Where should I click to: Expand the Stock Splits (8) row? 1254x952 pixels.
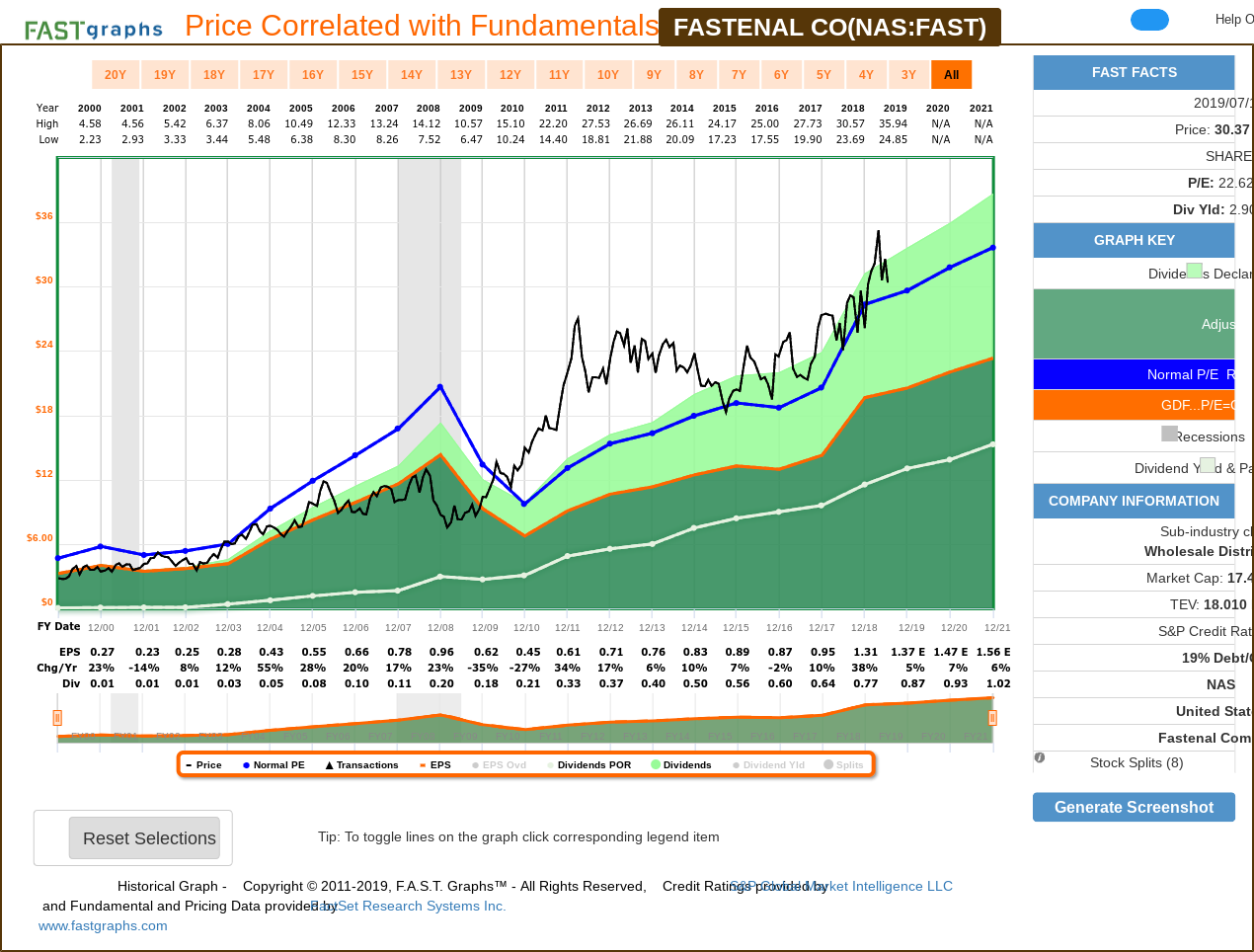click(1134, 762)
